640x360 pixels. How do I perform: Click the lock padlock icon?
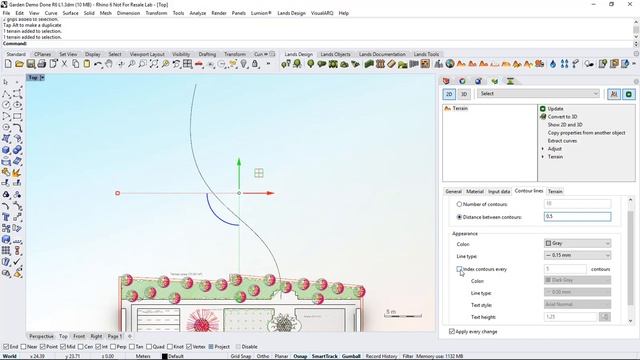pyautogui.click(x=255, y=64)
